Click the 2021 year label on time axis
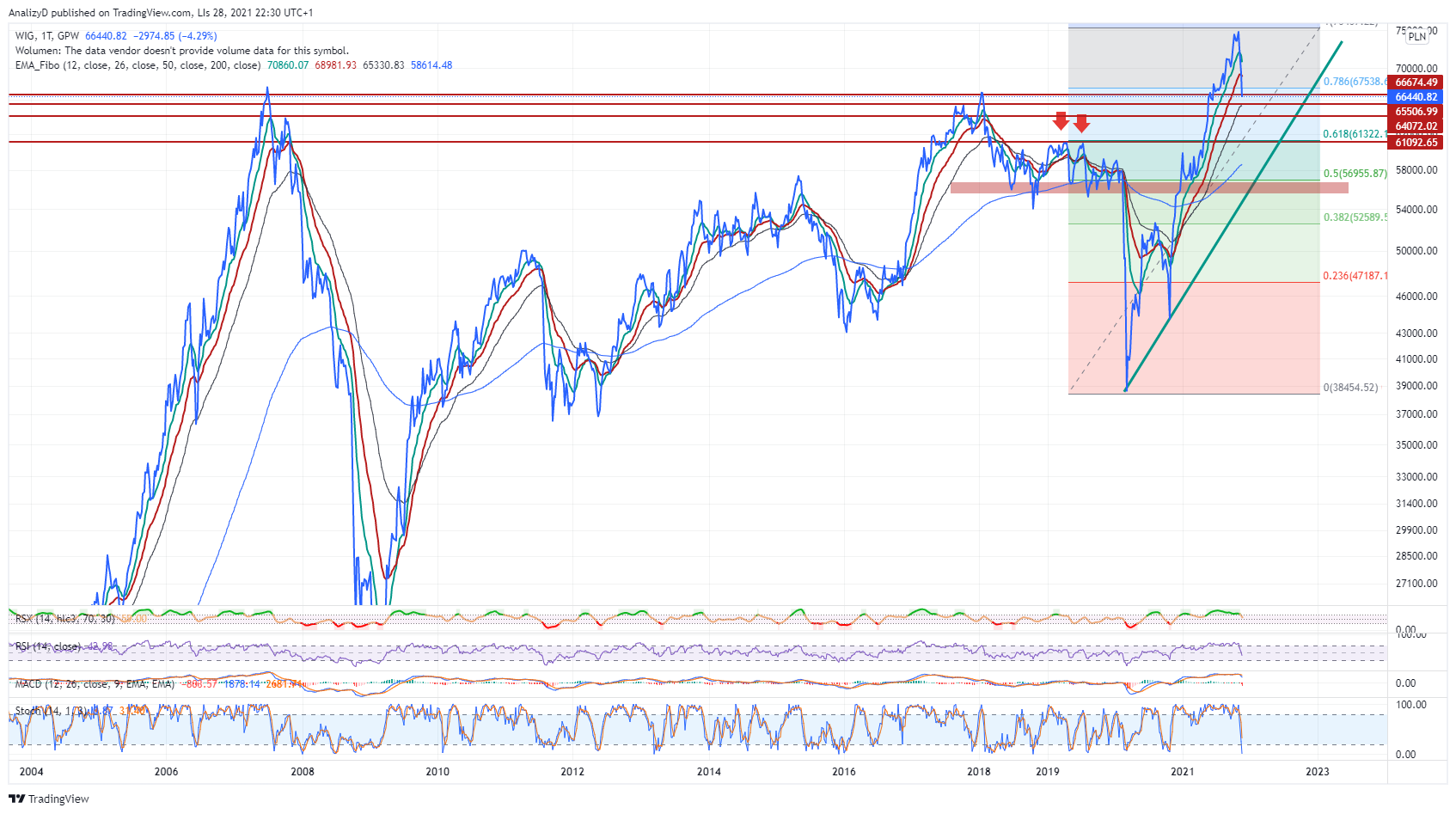This screenshot has height=814, width=1456. tap(1183, 772)
